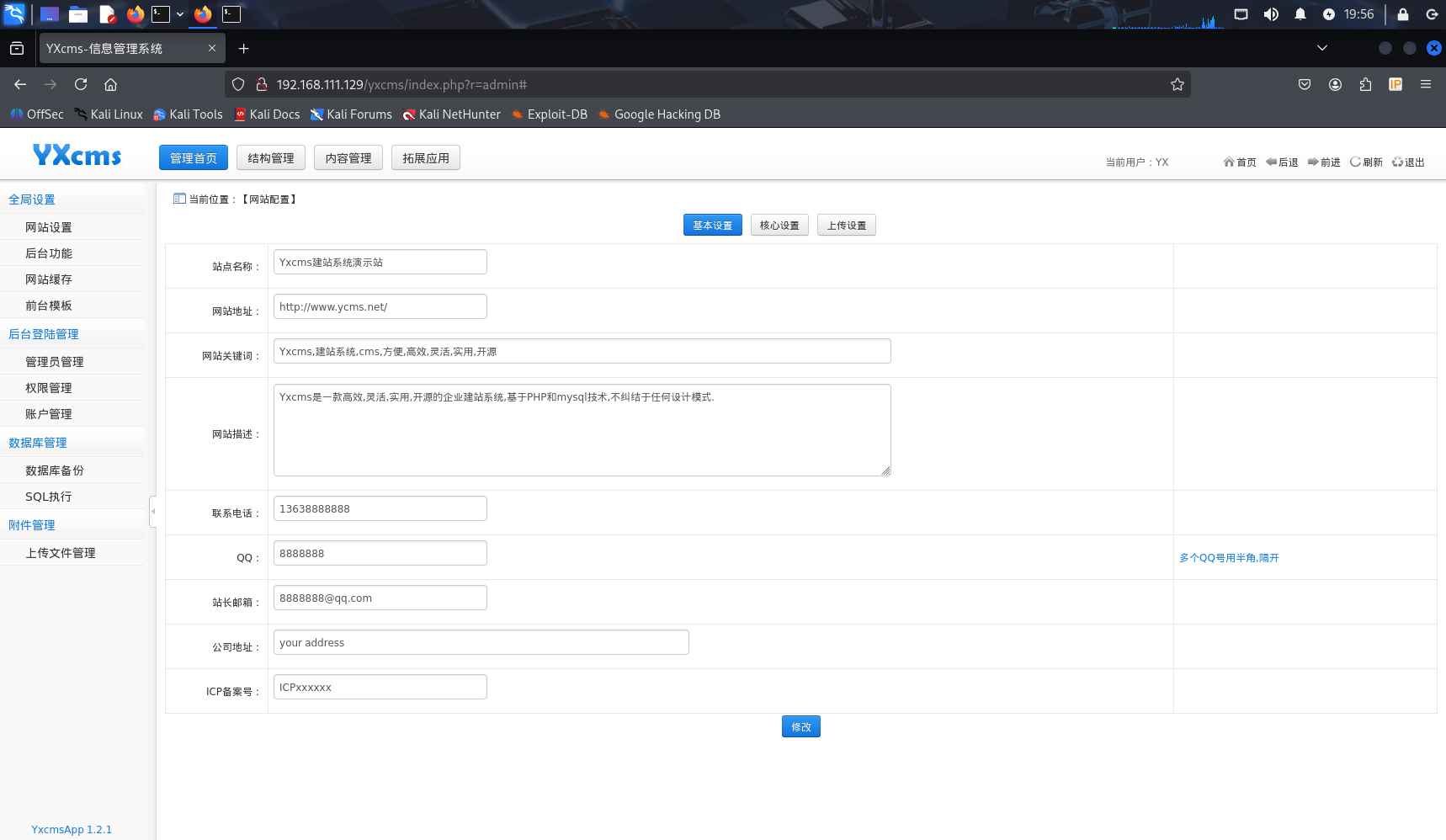Click the 刷新 refresh link
This screenshot has height=840, width=1446.
point(1366,162)
